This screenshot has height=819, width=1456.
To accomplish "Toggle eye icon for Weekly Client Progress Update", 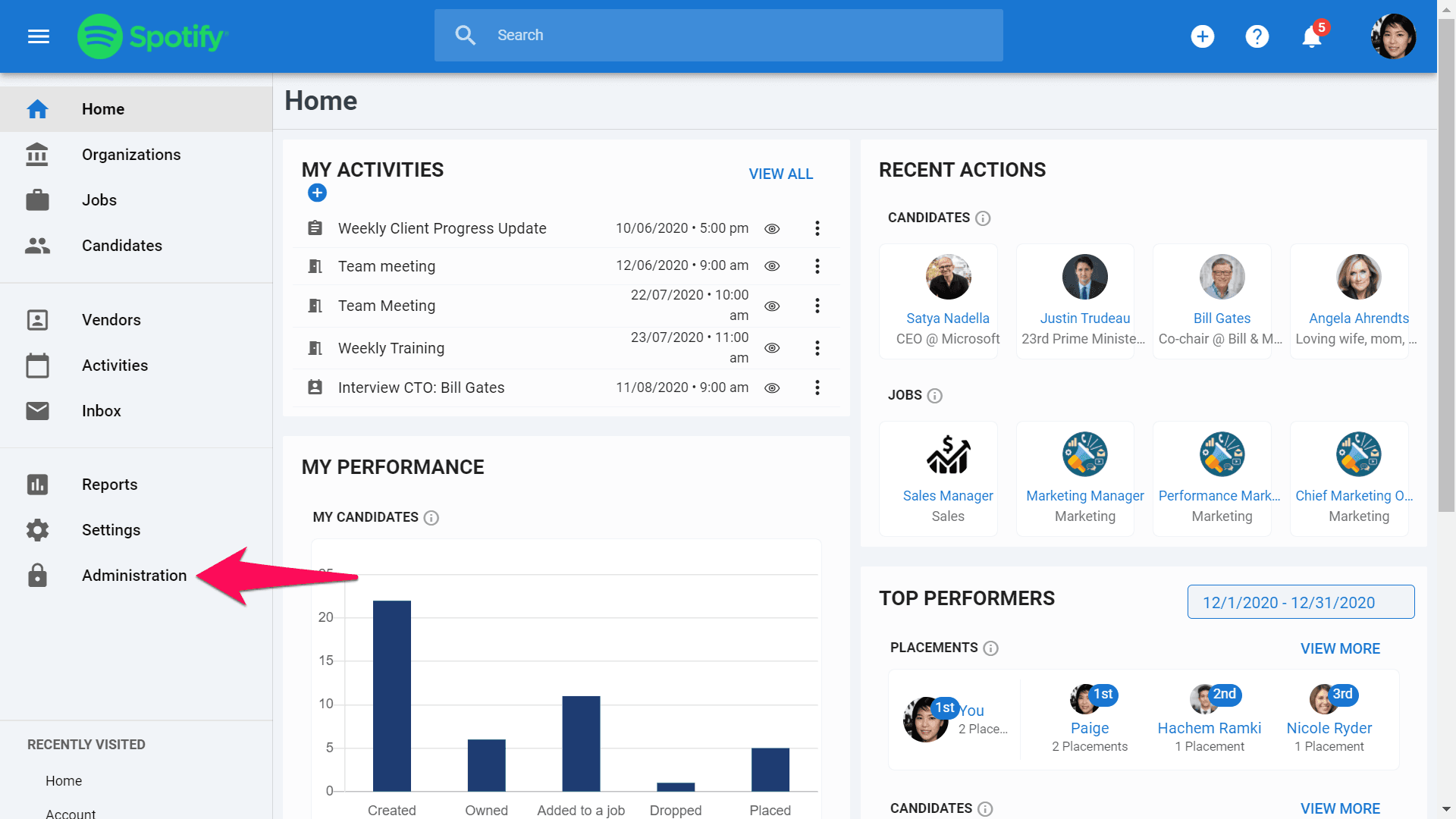I will pos(772,229).
